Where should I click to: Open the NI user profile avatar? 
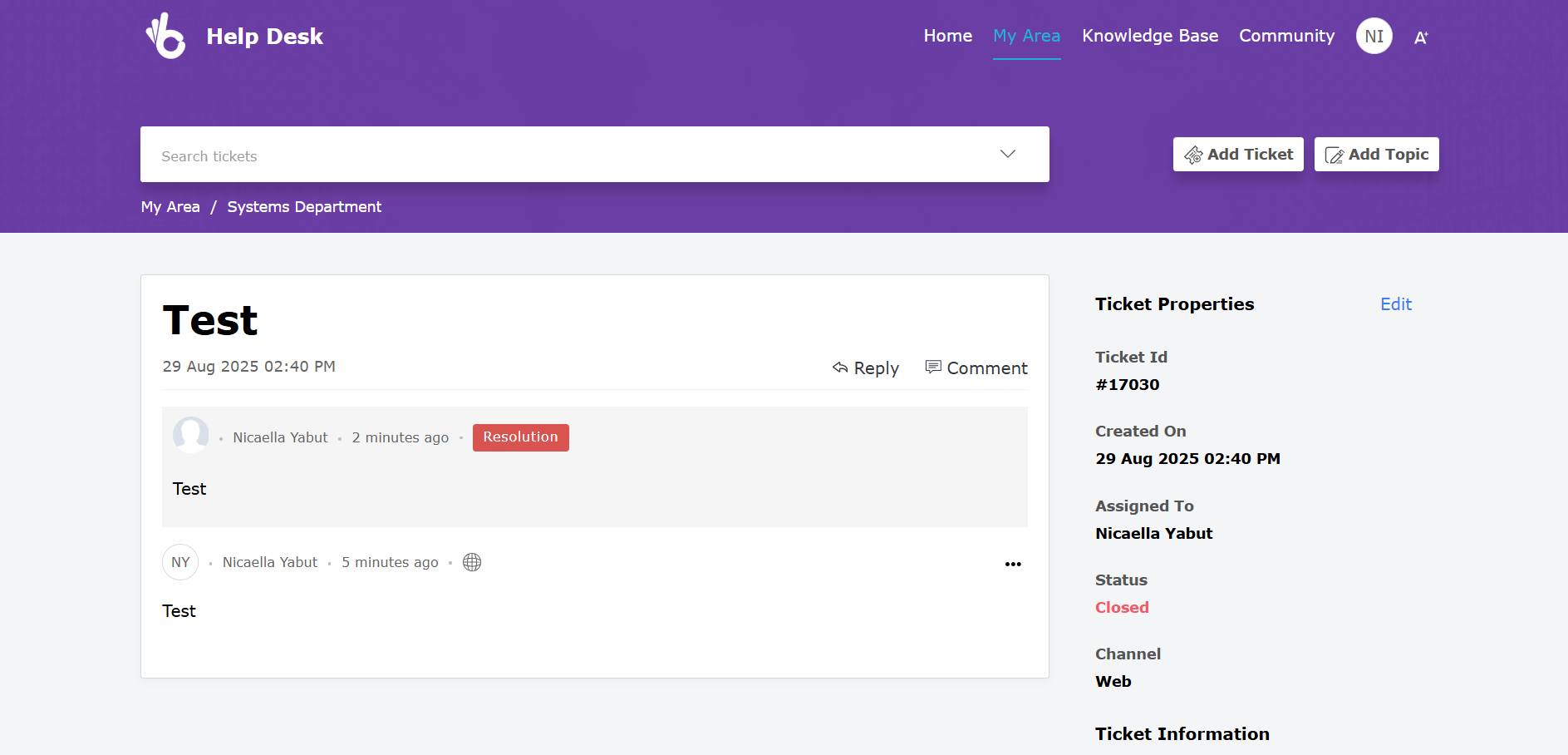click(x=1374, y=37)
